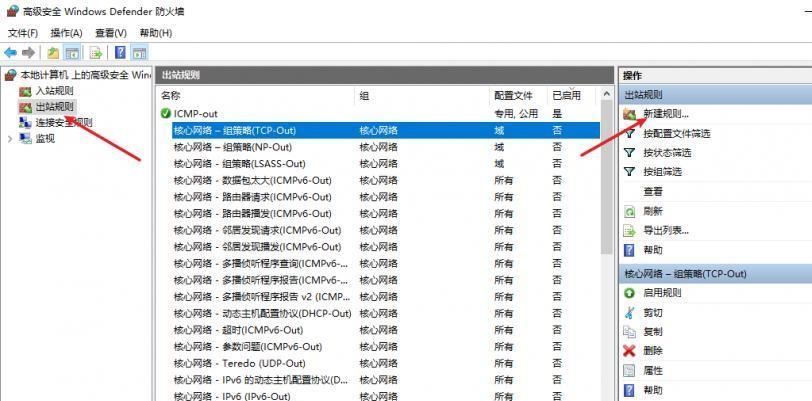Click 导出列表... action
This screenshot has height=401, width=812.
[x=666, y=231]
